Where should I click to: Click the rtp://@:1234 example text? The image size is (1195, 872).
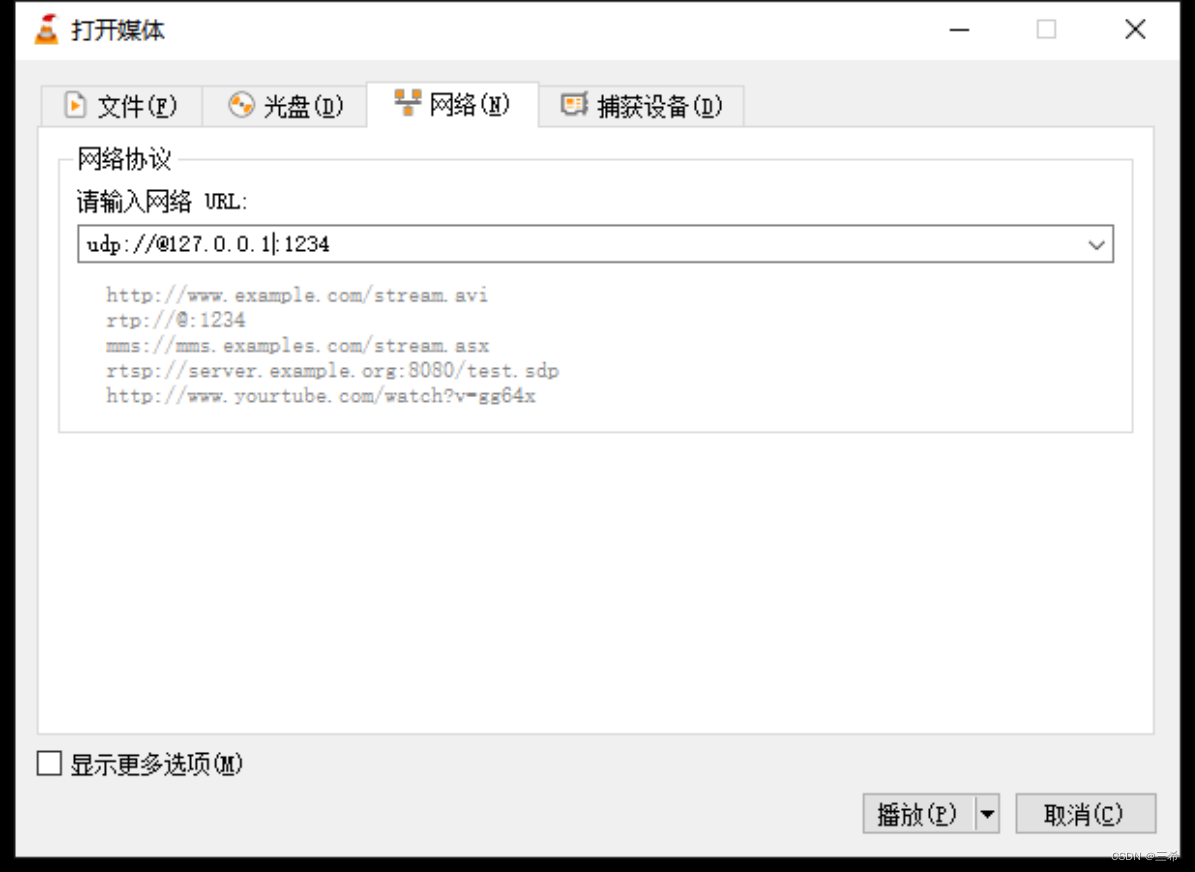(175, 320)
